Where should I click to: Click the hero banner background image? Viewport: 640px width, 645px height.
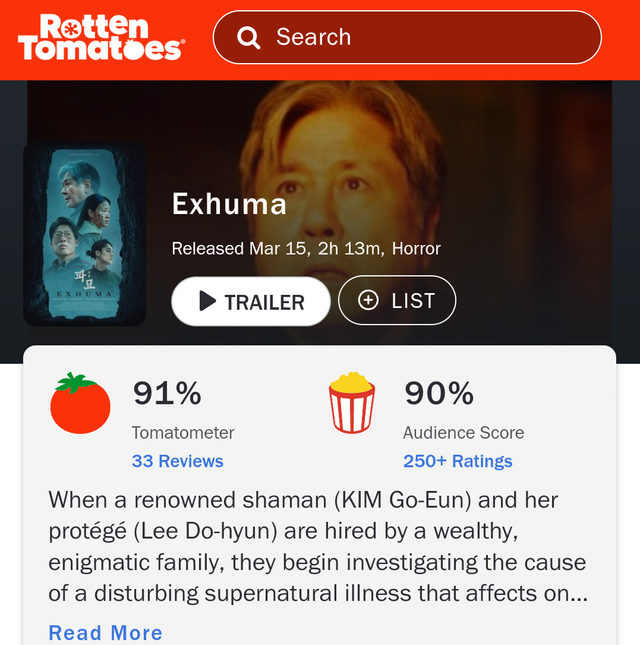[x=514, y=165]
